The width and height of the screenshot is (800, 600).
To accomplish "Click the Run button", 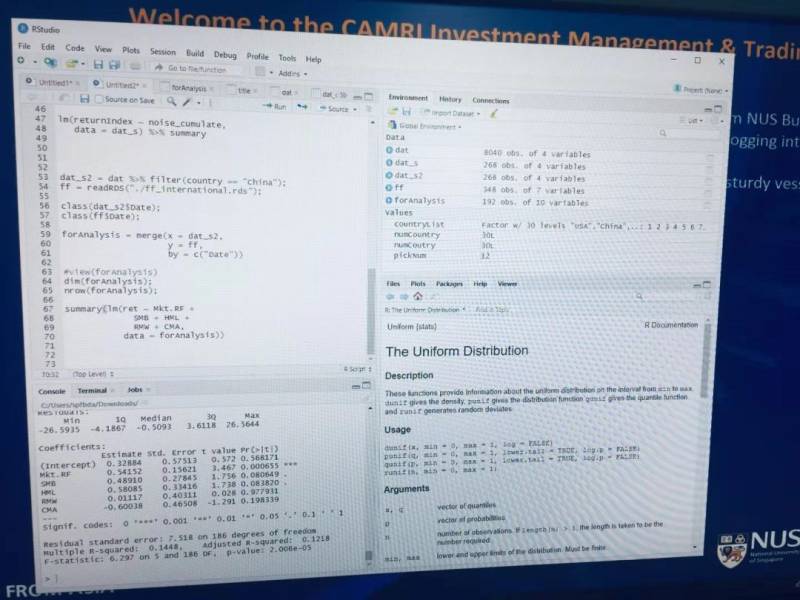I will 275,107.
